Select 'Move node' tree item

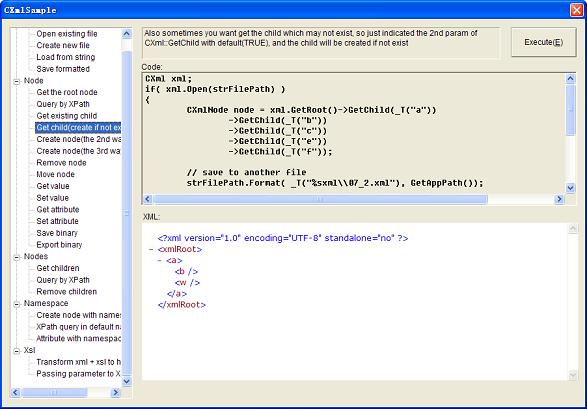[x=55, y=174]
